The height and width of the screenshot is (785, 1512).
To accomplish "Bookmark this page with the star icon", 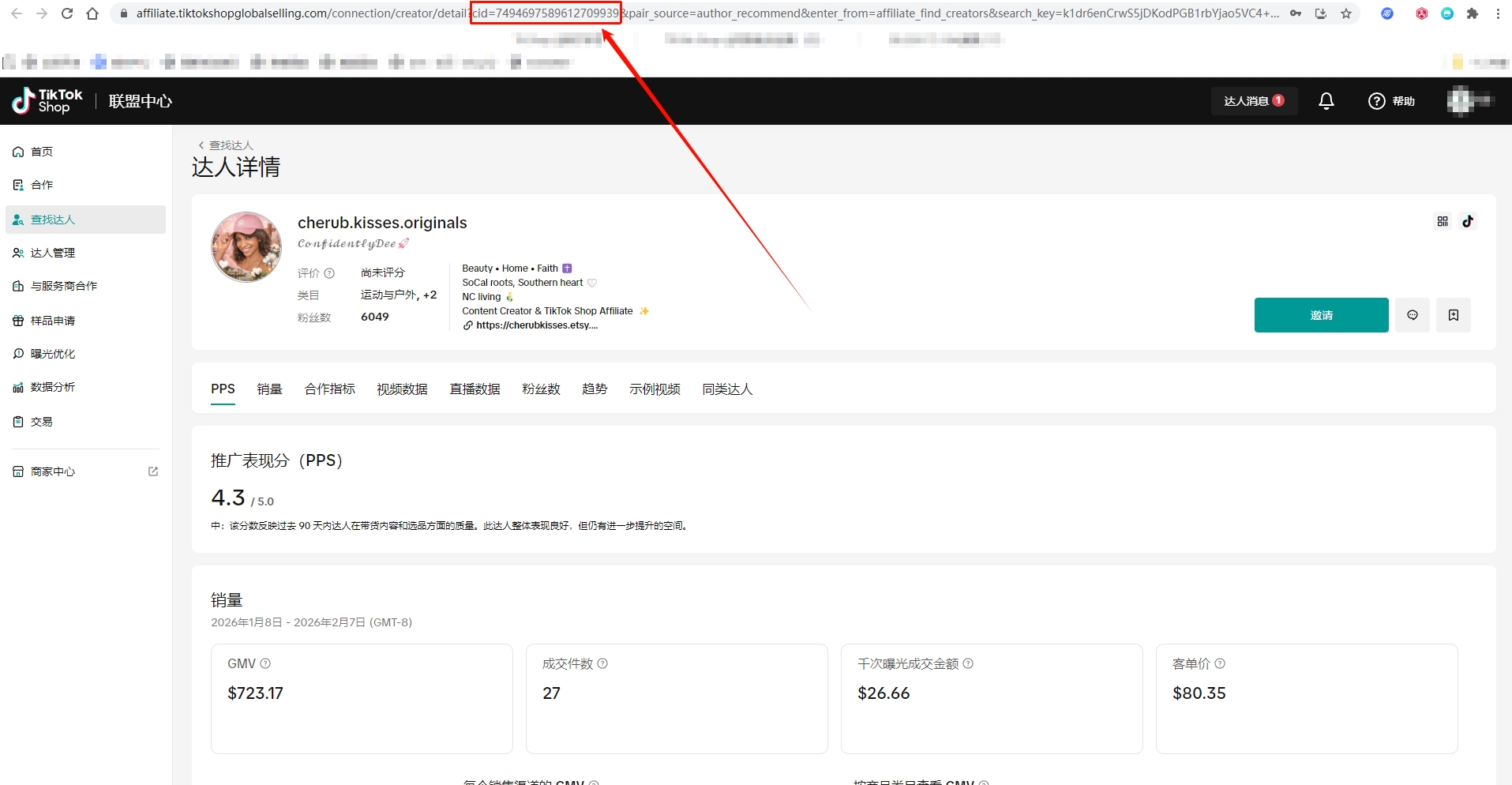I will click(x=1346, y=13).
